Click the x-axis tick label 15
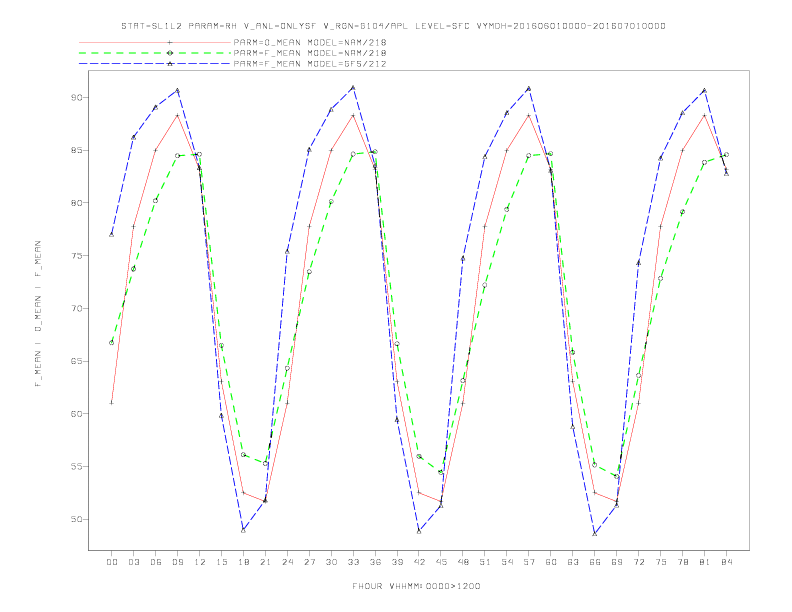Screen dimensions: 792x612 click(x=221, y=562)
